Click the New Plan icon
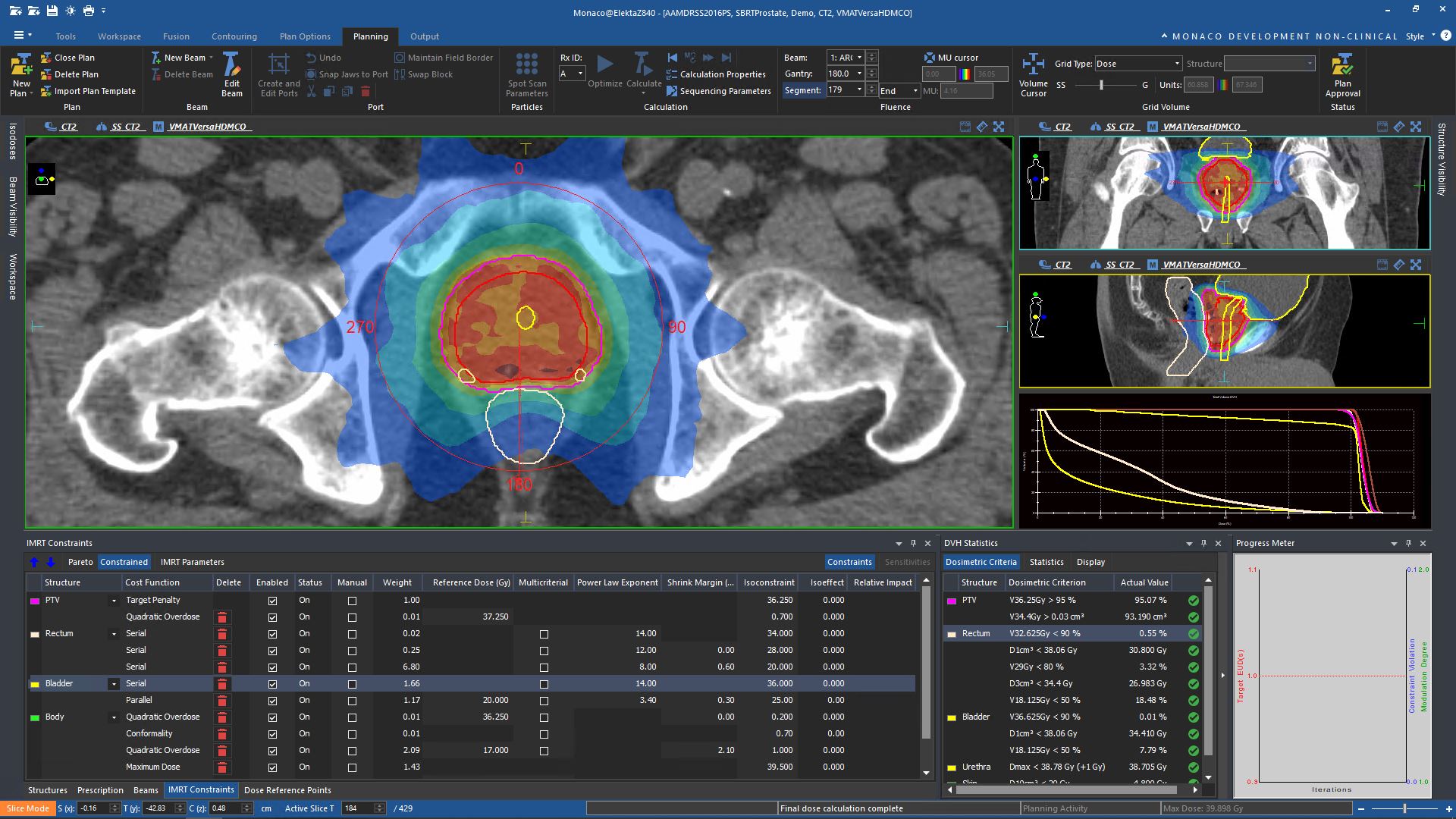 [21, 64]
